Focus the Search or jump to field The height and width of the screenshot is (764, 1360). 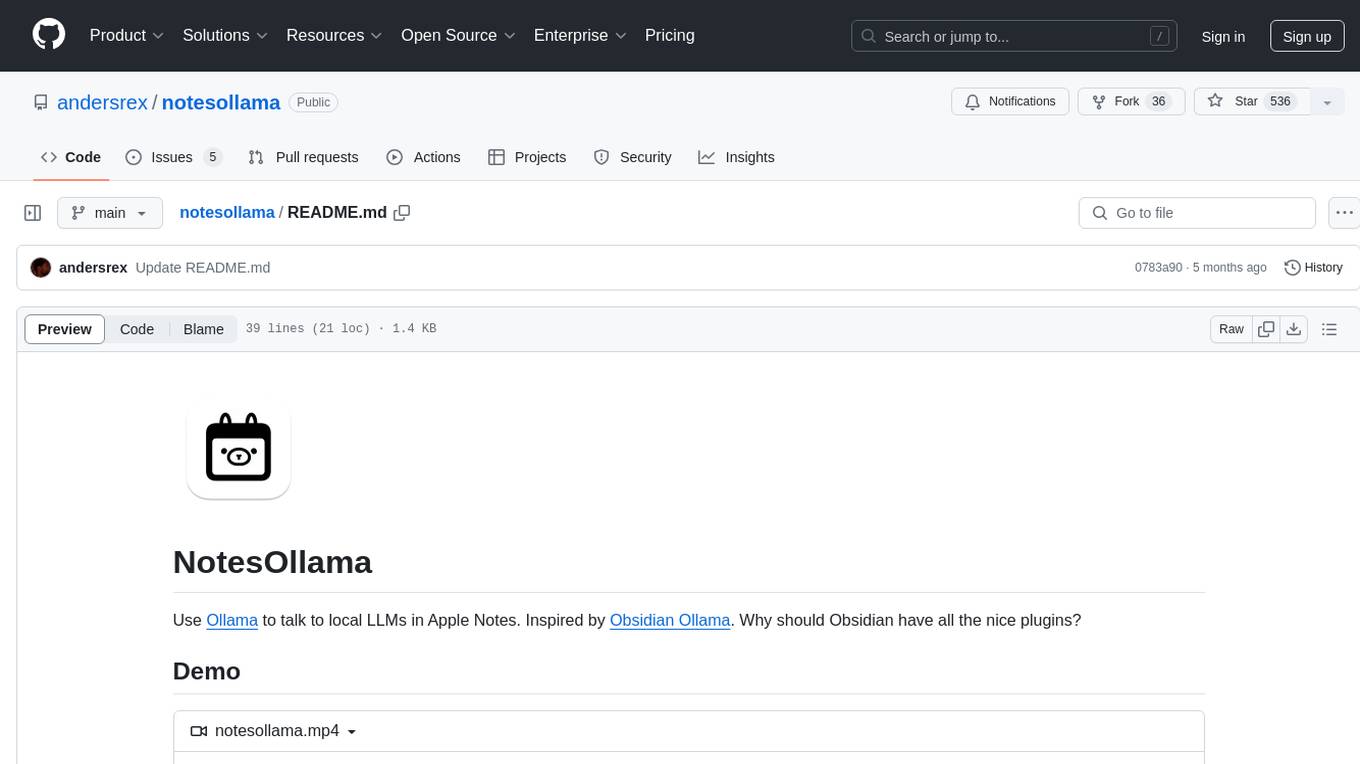pyautogui.click(x=1013, y=36)
